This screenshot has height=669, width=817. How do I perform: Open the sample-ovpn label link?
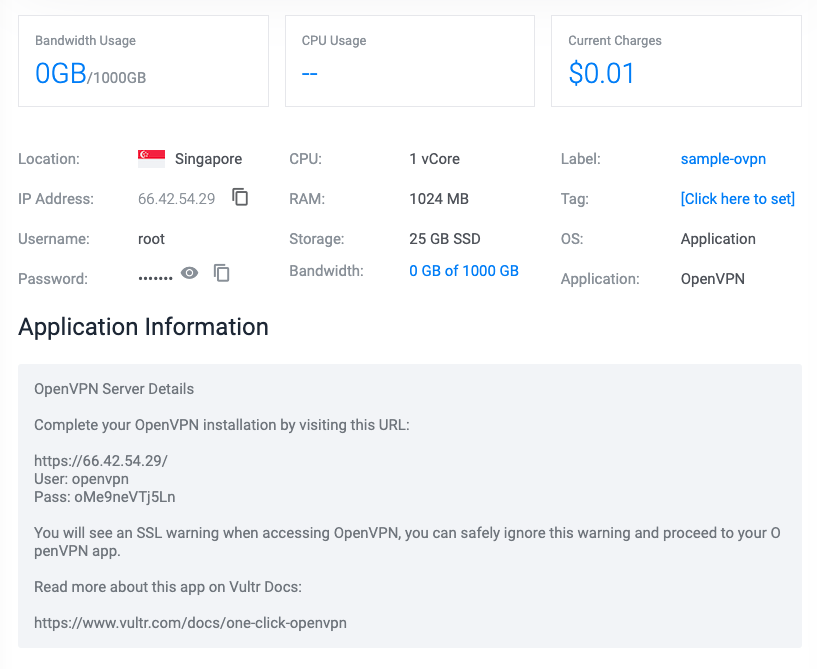click(723, 159)
